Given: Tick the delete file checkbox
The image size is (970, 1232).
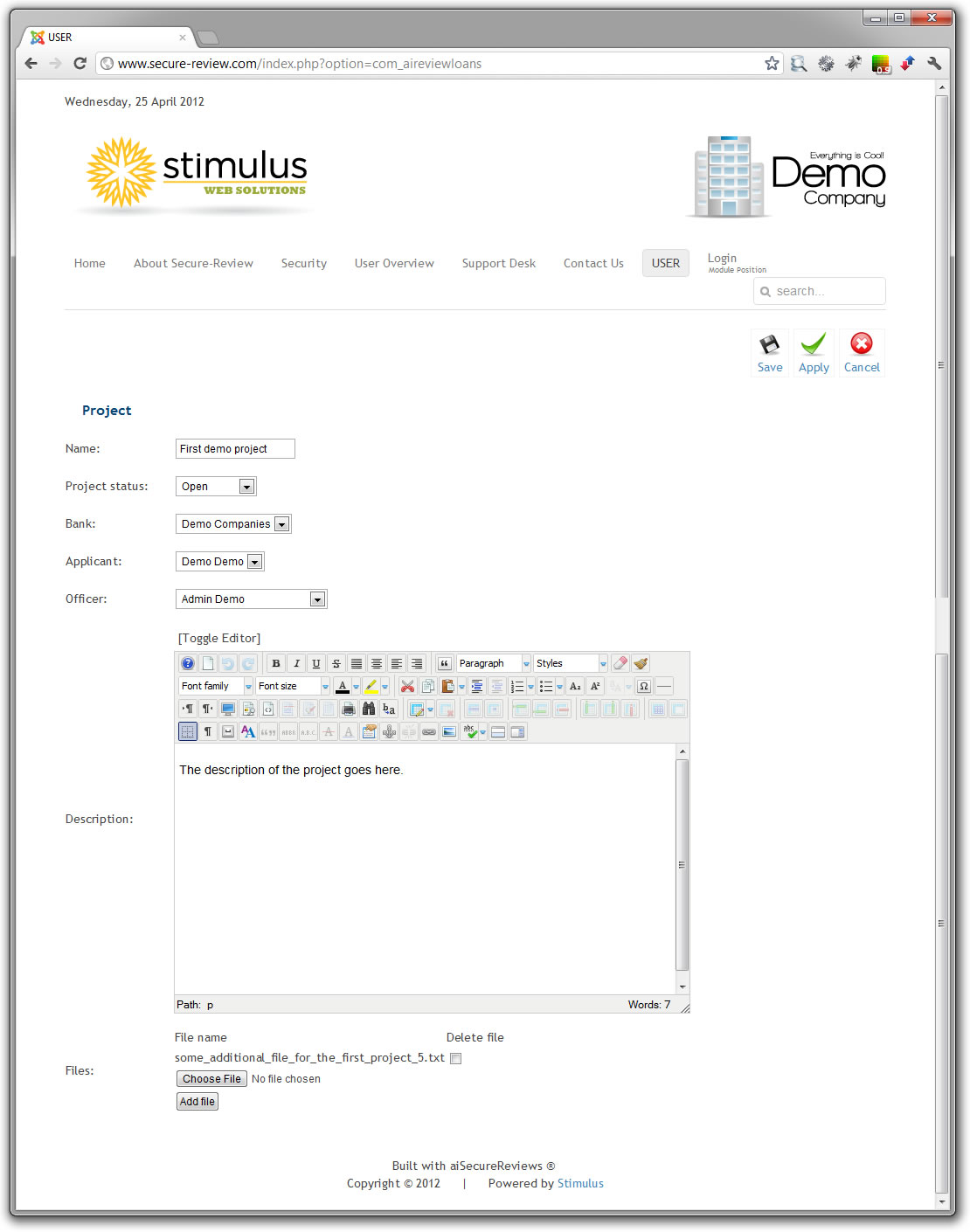Looking at the screenshot, I should [455, 1059].
